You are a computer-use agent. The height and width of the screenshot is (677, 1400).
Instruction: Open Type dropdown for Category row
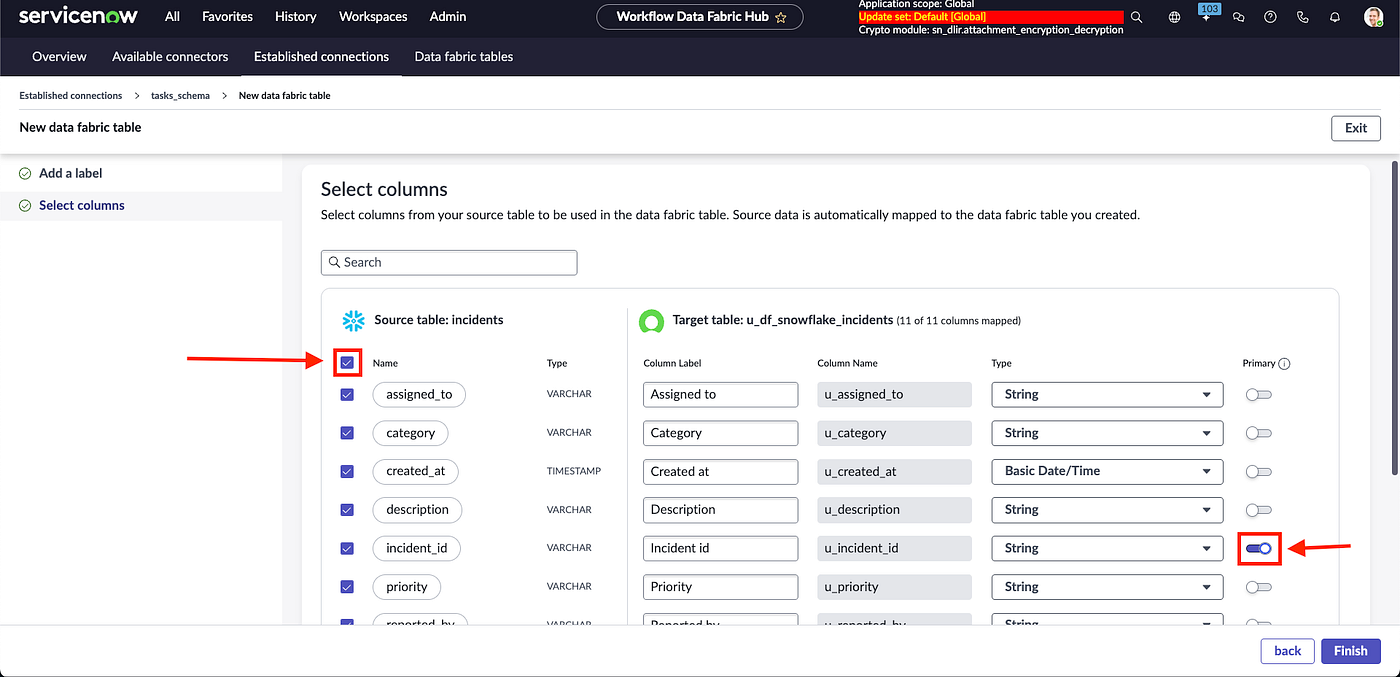pyautogui.click(x=1107, y=433)
